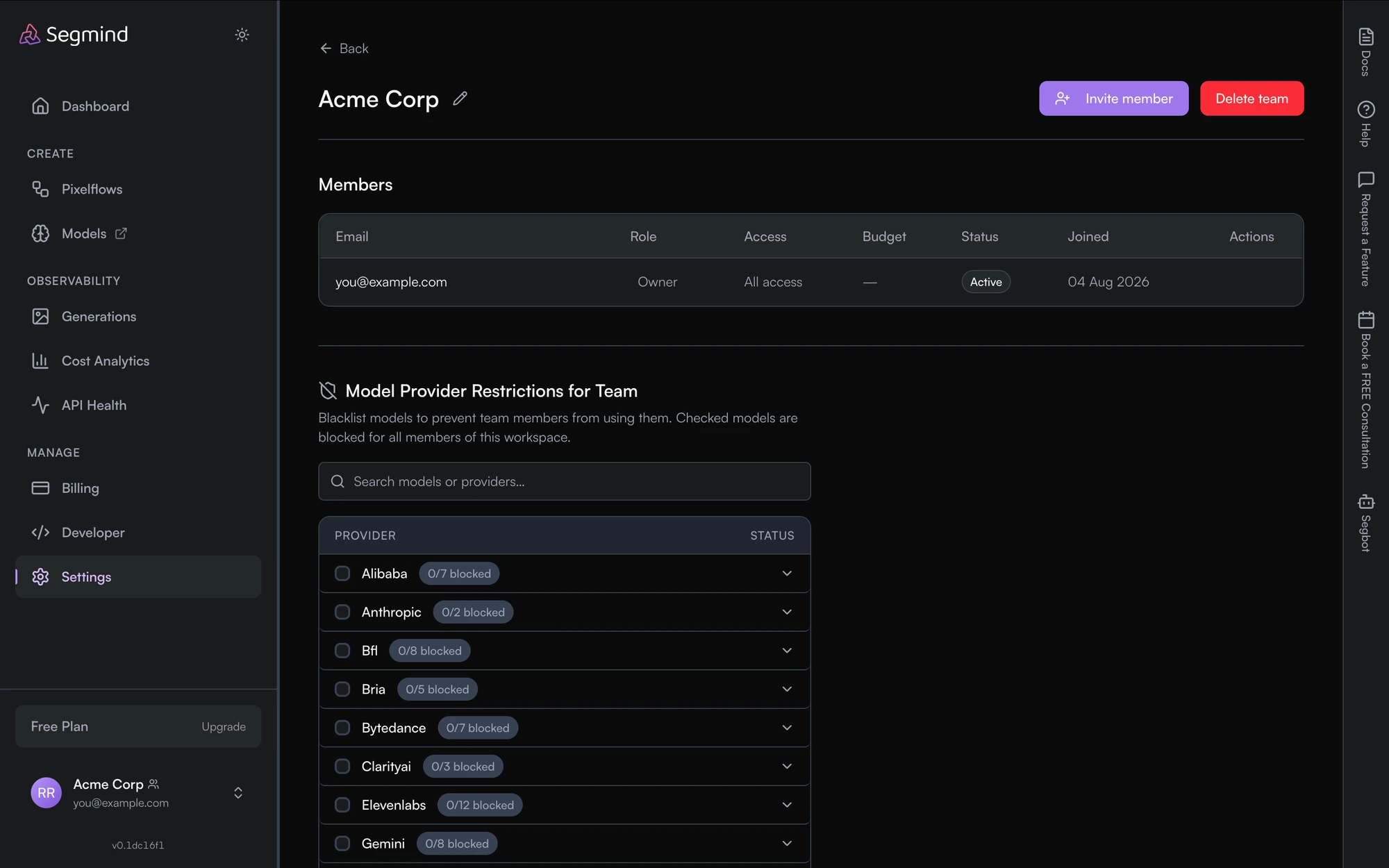This screenshot has height=868, width=1389.
Task: Click the Cost Analytics bar chart icon
Action: 40,361
